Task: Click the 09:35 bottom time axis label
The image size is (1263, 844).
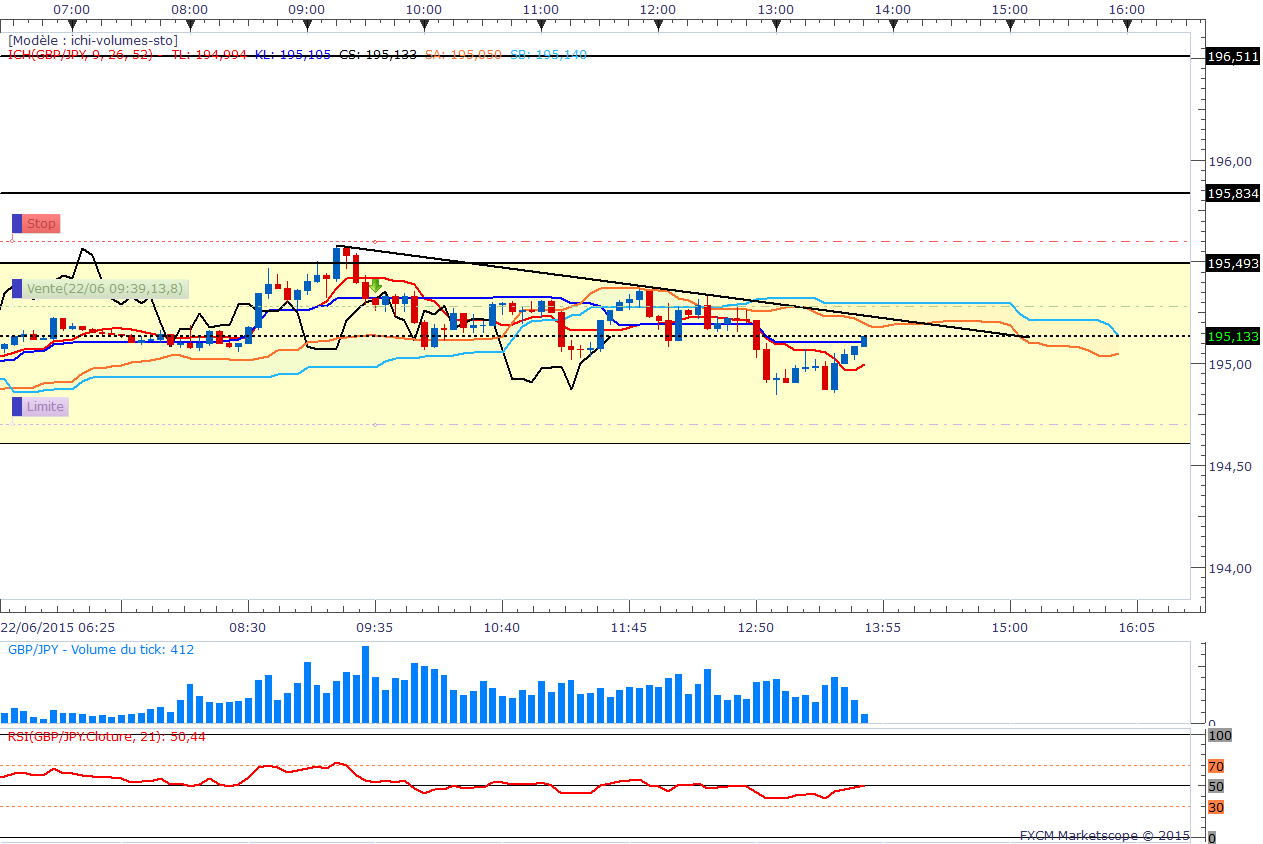Action: 374,628
